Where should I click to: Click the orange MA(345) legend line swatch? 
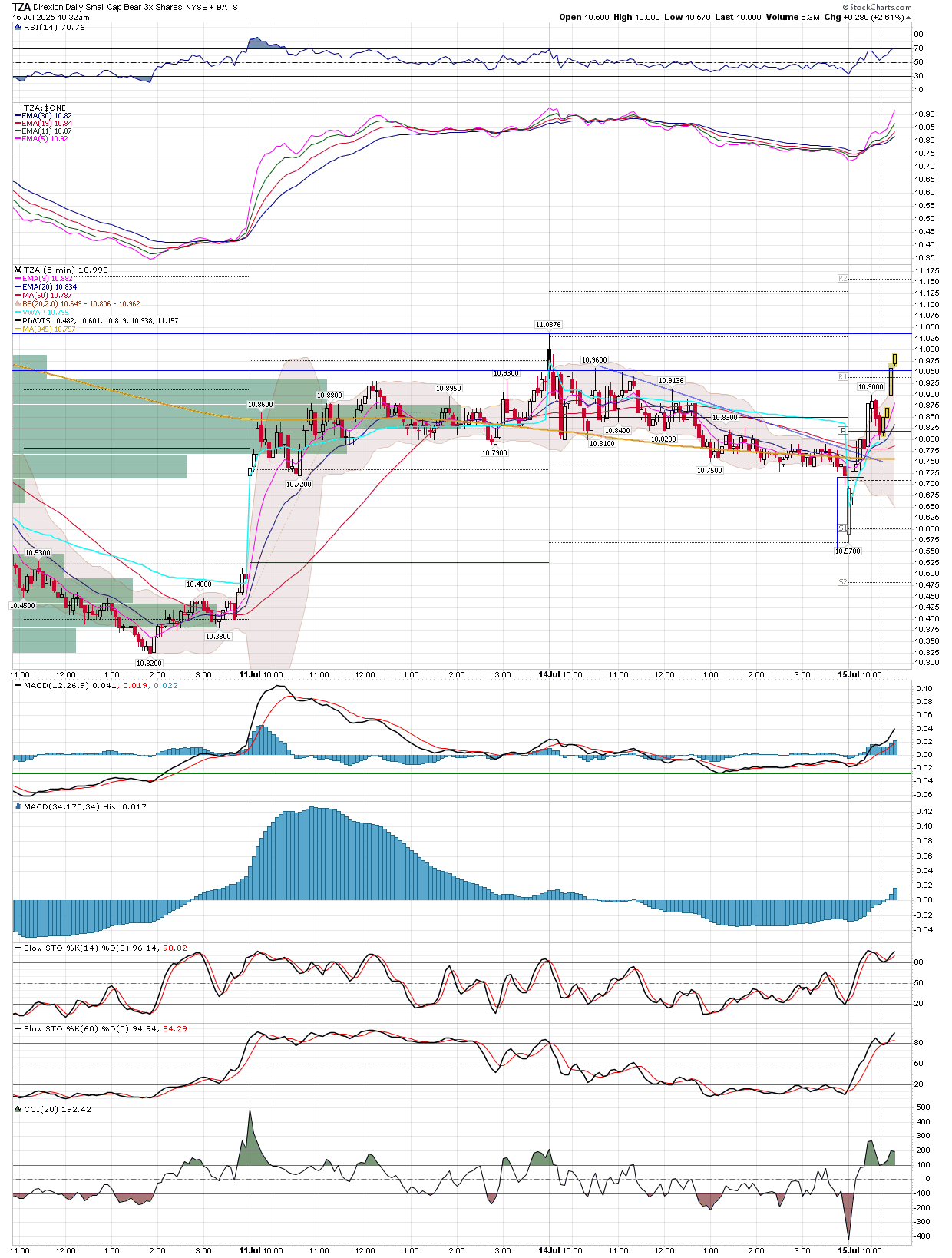tap(18, 329)
